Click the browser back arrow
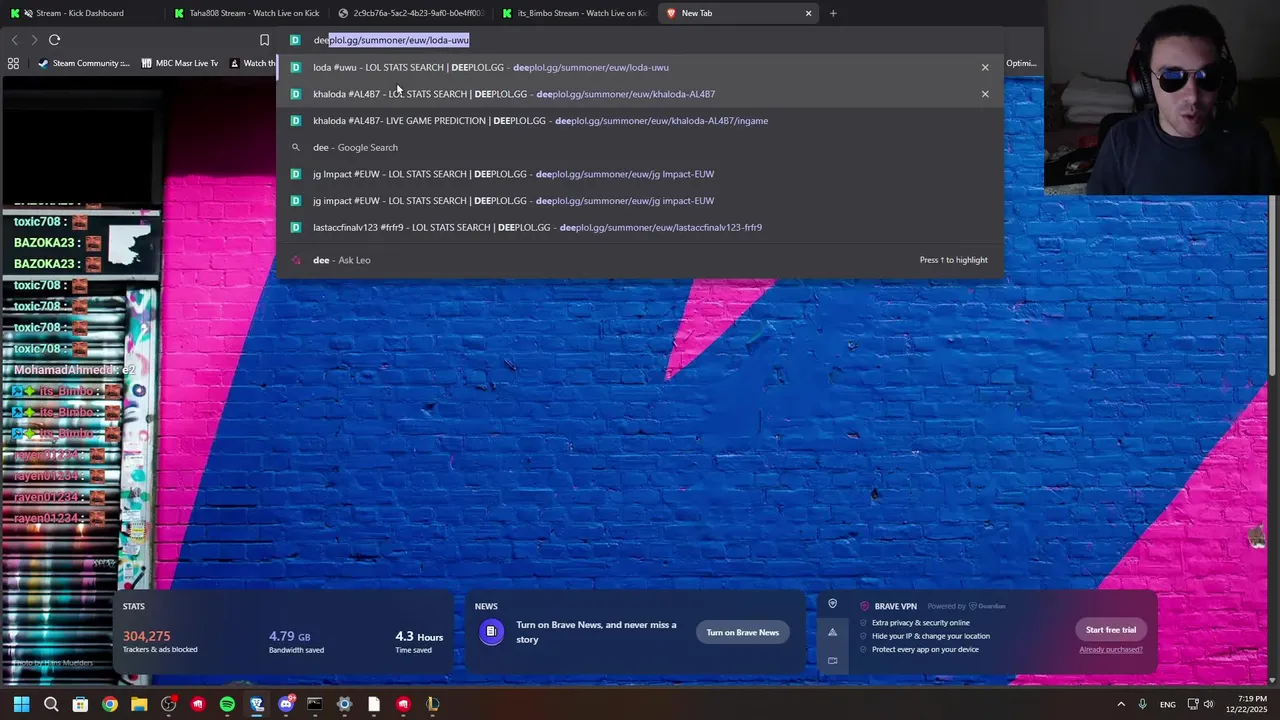 pyautogui.click(x=14, y=40)
